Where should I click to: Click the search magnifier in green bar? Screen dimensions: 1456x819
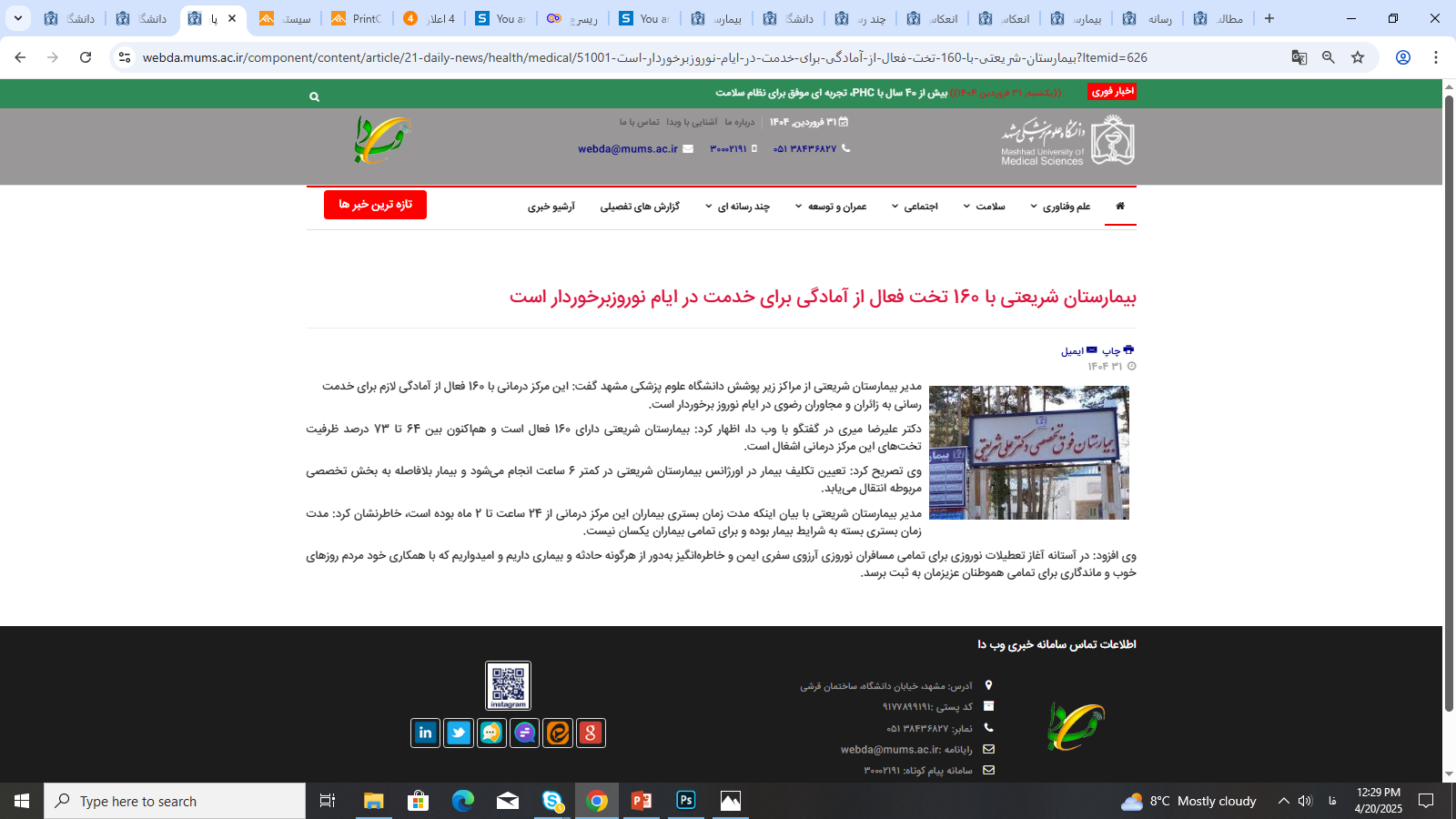[x=314, y=96]
